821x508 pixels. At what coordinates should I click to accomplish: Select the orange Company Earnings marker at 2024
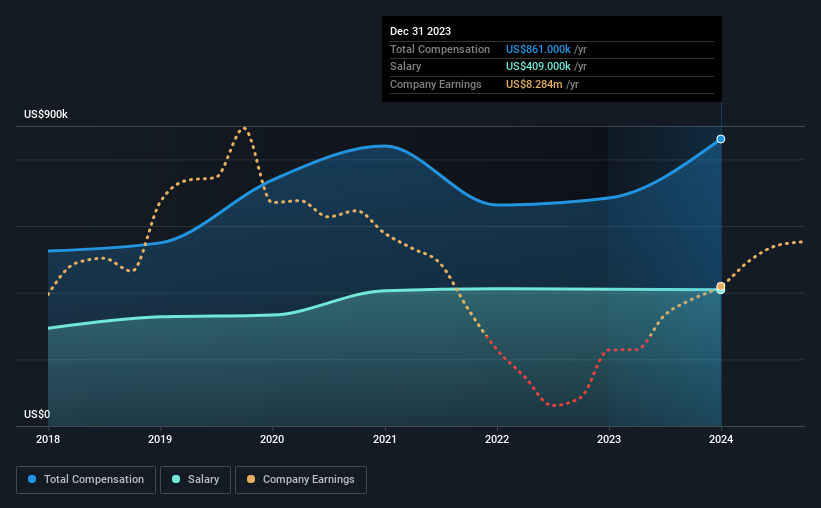(x=721, y=286)
